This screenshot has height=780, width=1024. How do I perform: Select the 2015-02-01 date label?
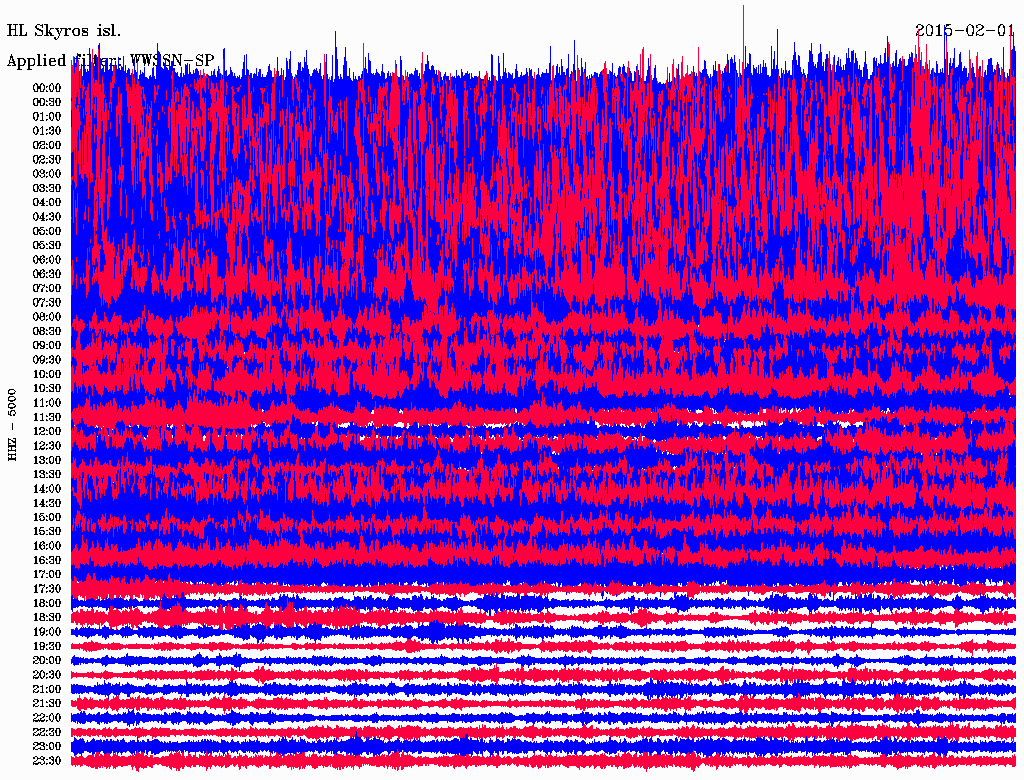pos(964,30)
